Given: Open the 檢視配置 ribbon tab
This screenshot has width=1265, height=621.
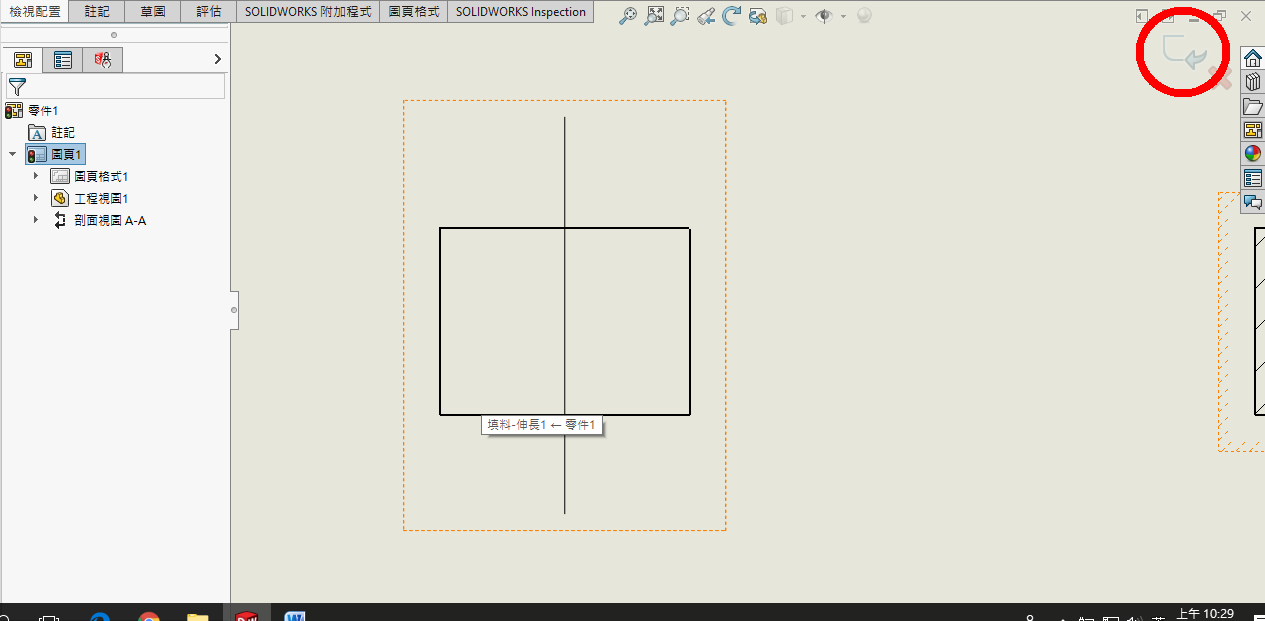Looking at the screenshot, I should pyautogui.click(x=35, y=12).
